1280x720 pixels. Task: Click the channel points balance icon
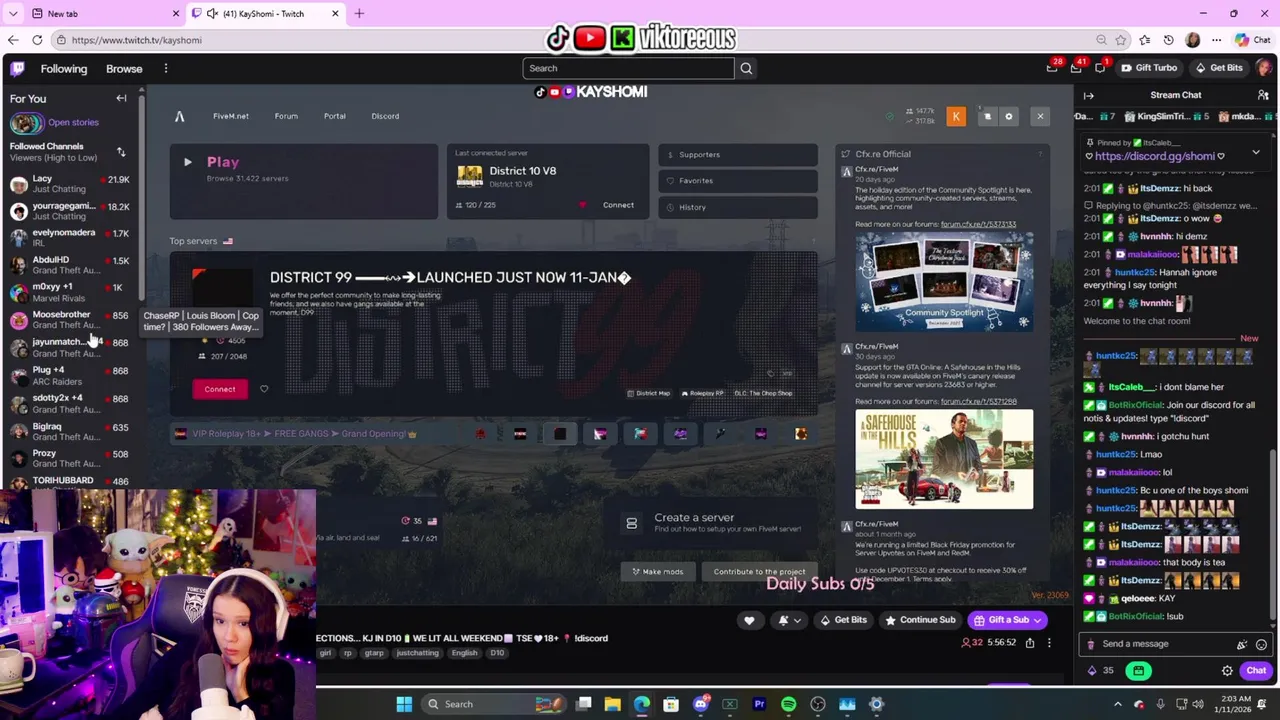pyautogui.click(x=1092, y=671)
